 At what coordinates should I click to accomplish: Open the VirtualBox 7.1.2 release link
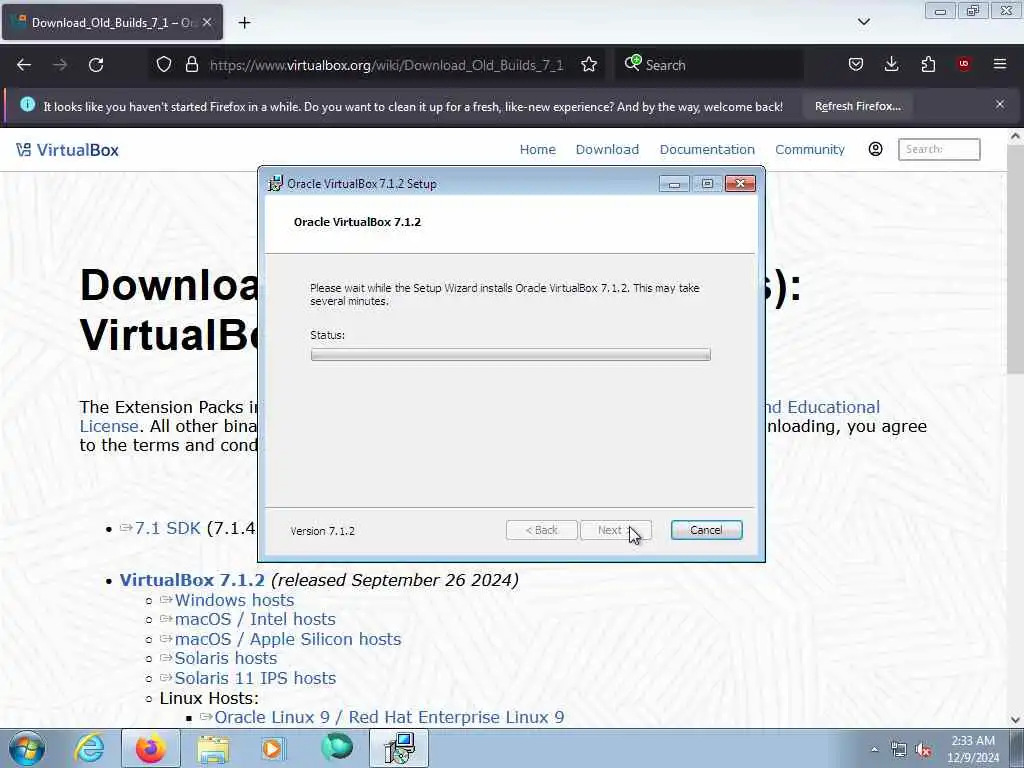click(x=192, y=580)
